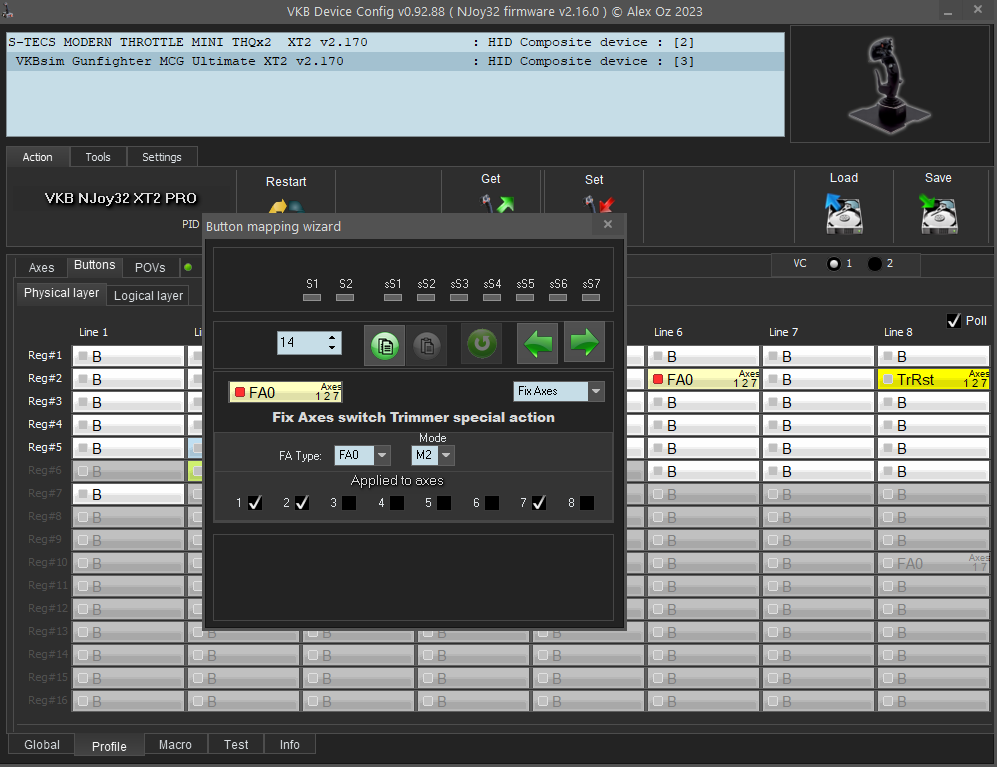Click the grayed-out paste button in wizard

426,344
